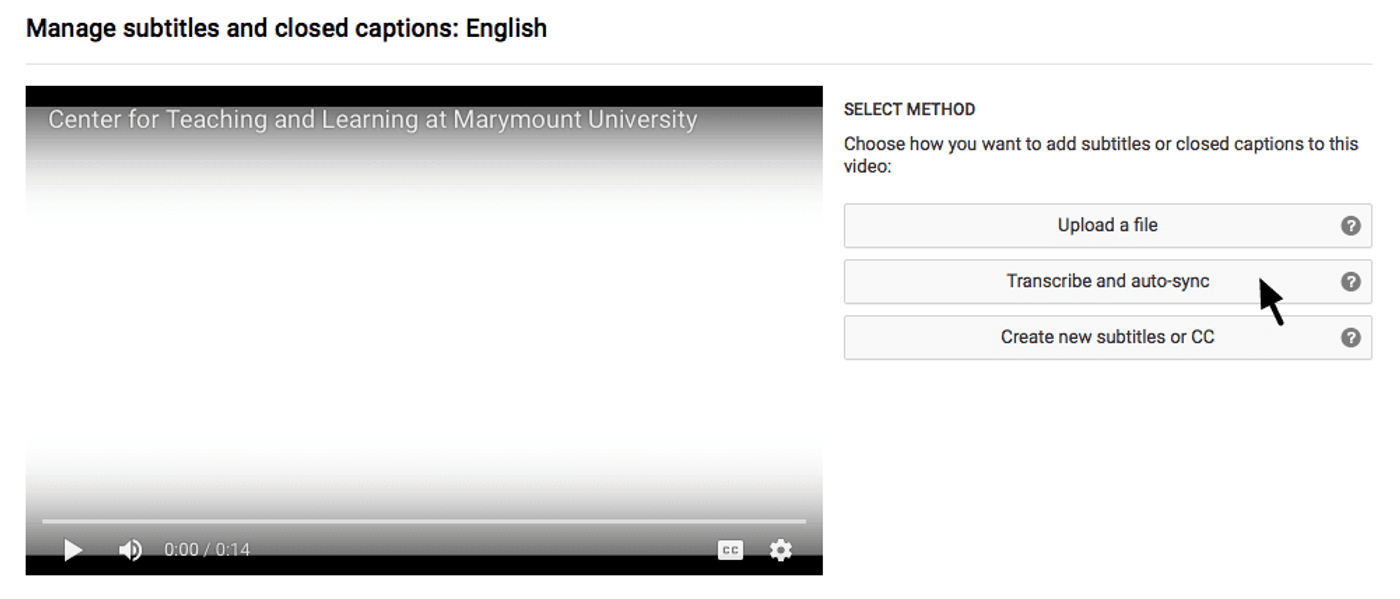The width and height of the screenshot is (1400, 599).
Task: Click the divider line under the heading
Action: [x=699, y=64]
